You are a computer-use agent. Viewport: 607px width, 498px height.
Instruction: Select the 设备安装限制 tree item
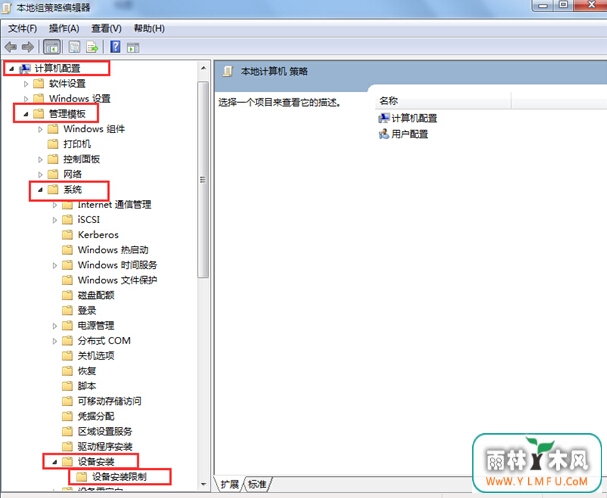[119, 477]
